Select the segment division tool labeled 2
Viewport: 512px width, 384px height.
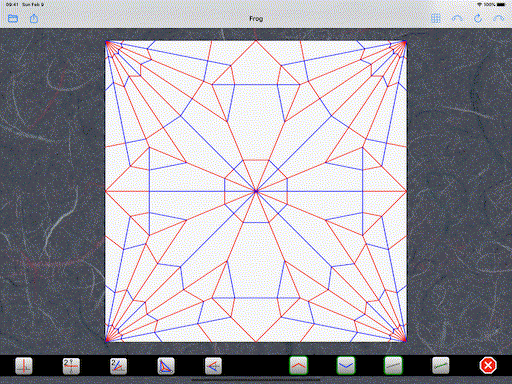(71, 366)
